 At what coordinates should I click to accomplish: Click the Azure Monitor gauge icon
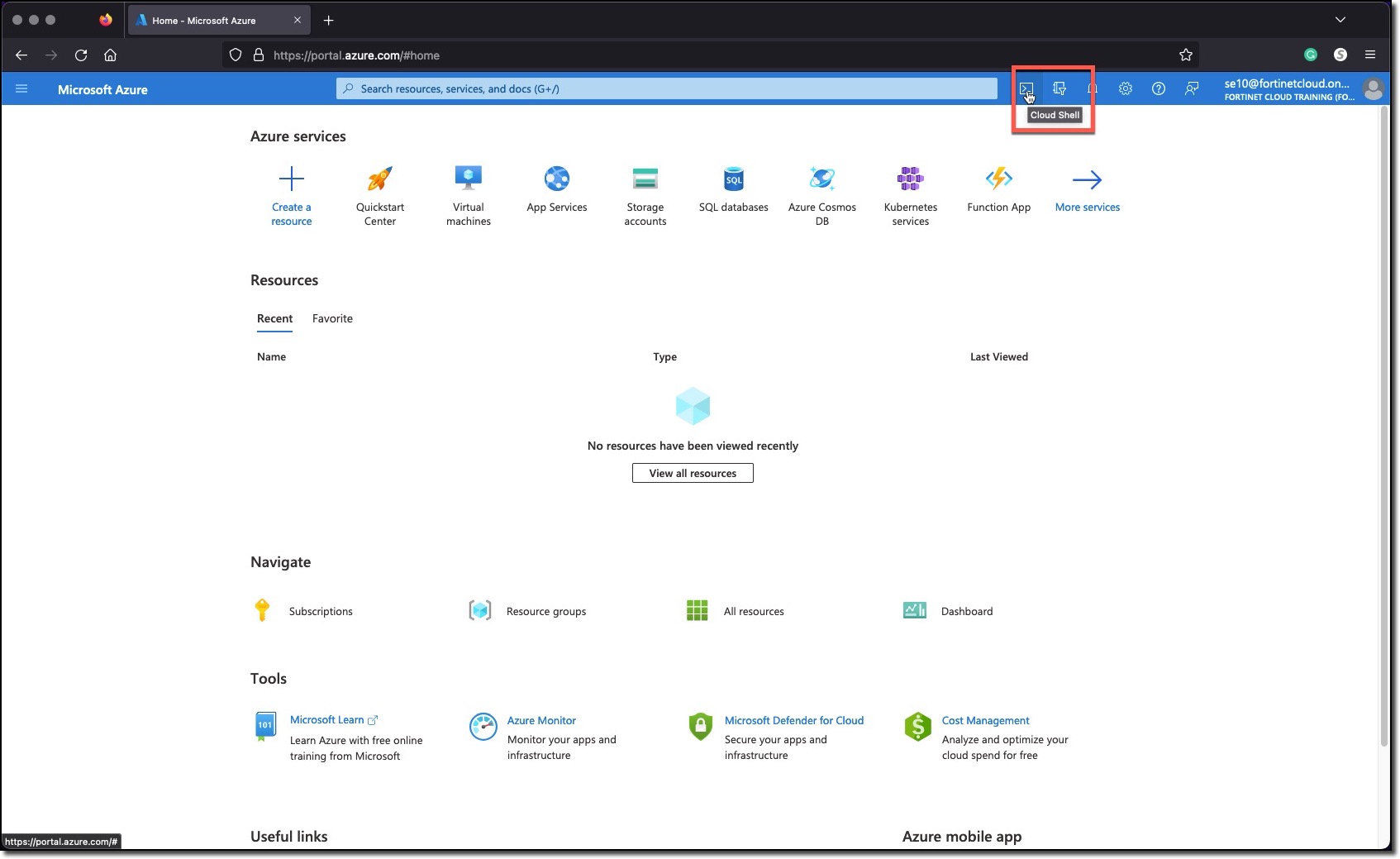click(483, 727)
